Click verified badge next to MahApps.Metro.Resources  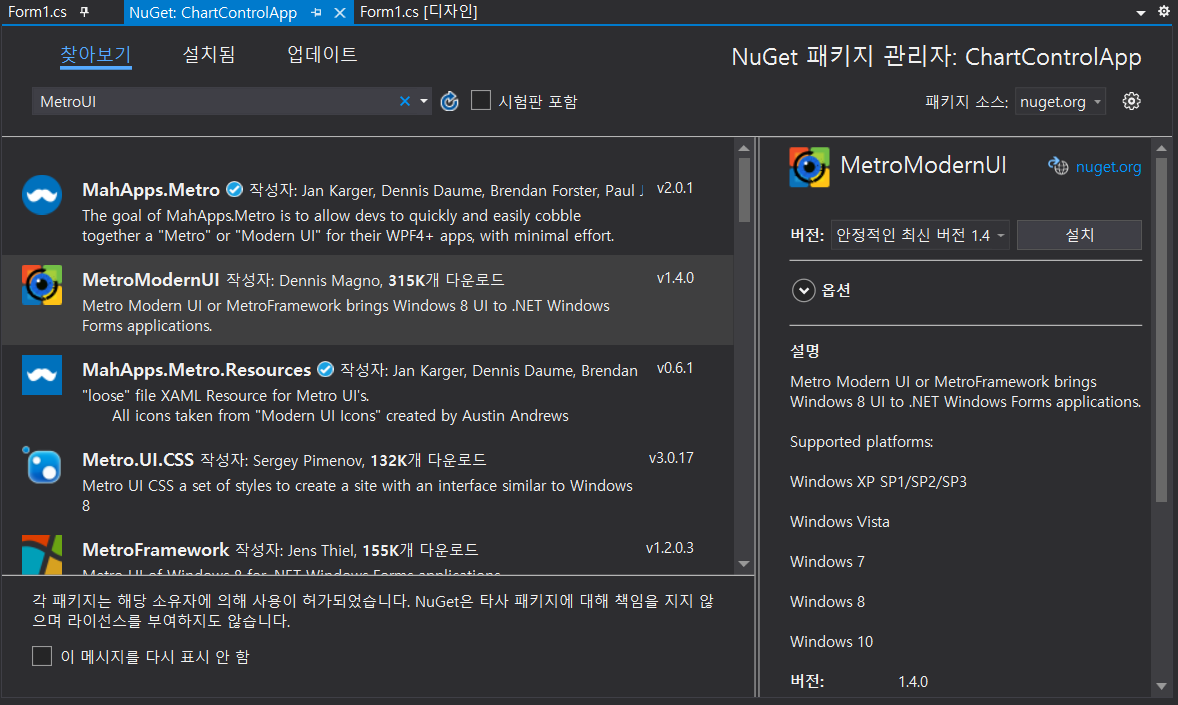325,369
